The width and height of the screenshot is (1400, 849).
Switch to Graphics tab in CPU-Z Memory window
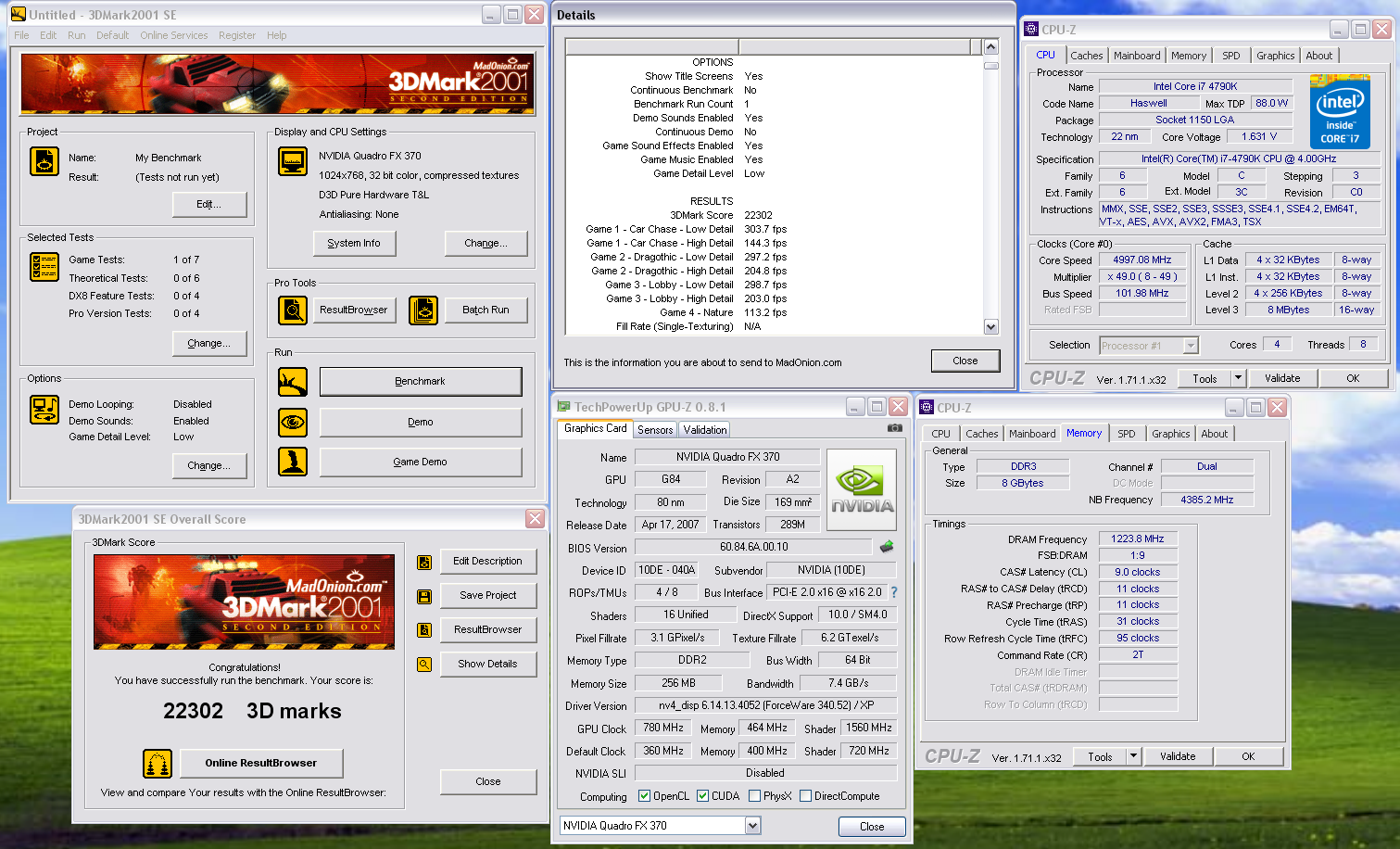point(1171,434)
